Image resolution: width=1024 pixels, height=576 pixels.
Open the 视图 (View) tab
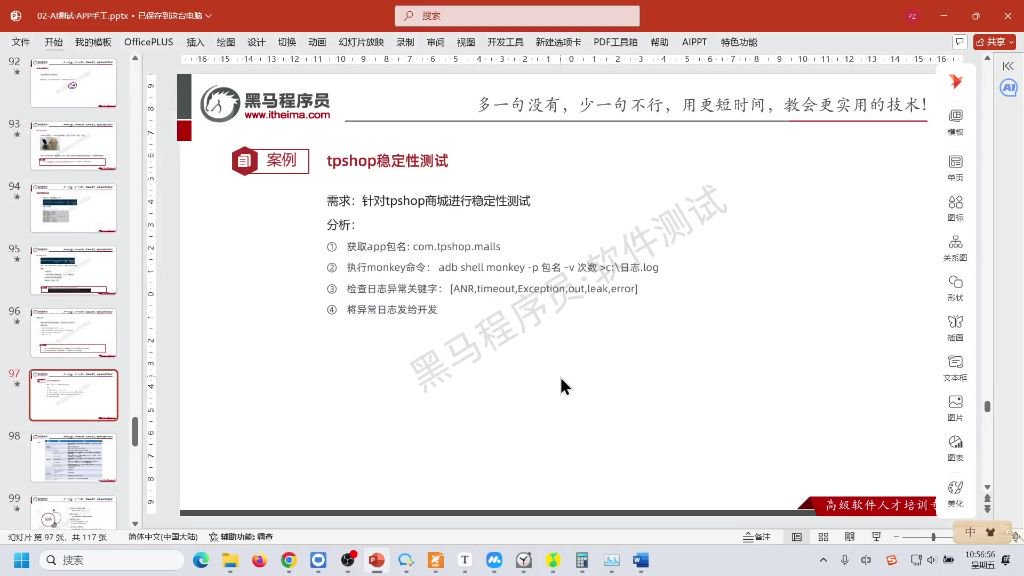[466, 42]
